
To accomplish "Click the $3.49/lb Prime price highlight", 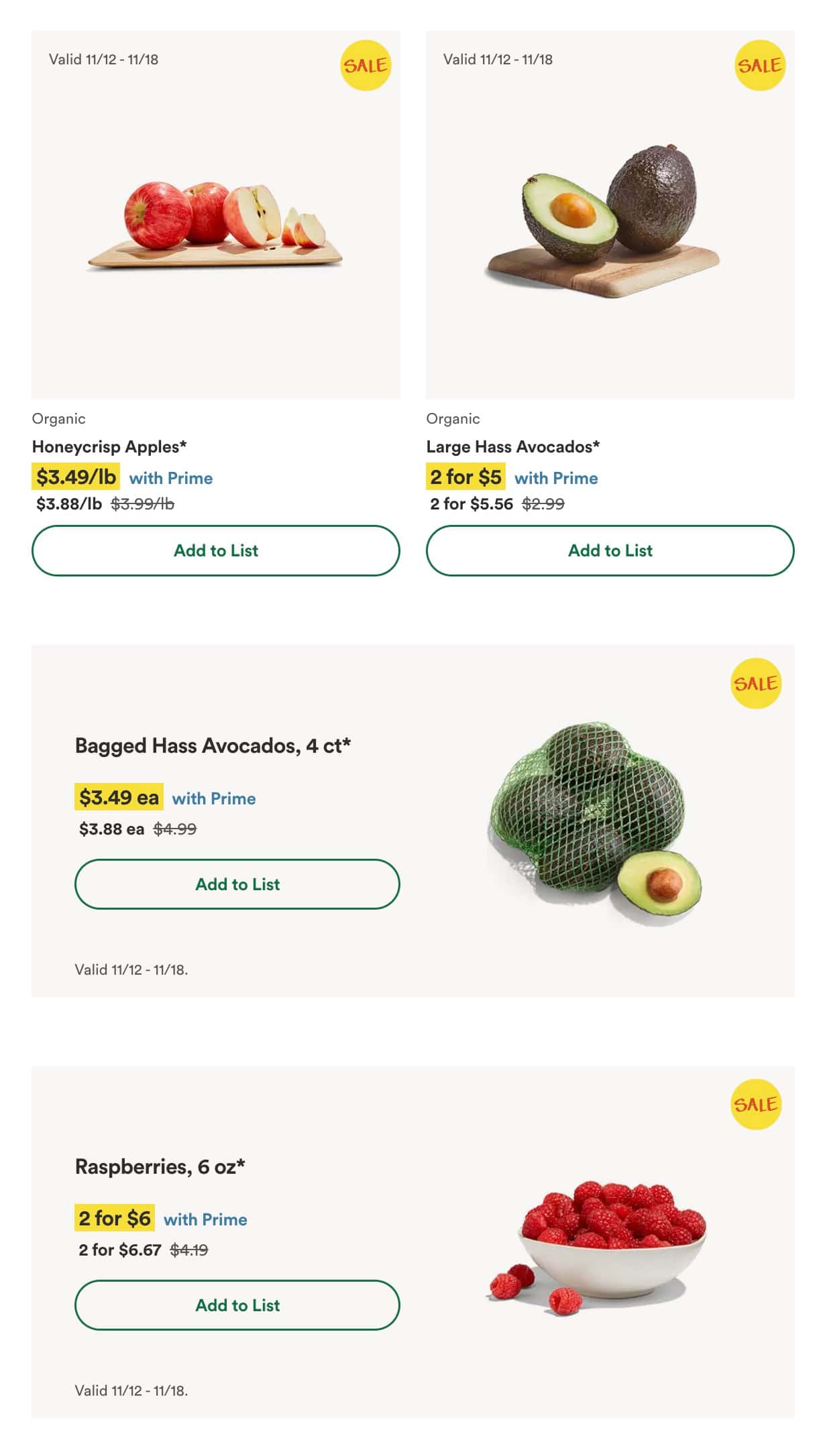I will click(76, 477).
